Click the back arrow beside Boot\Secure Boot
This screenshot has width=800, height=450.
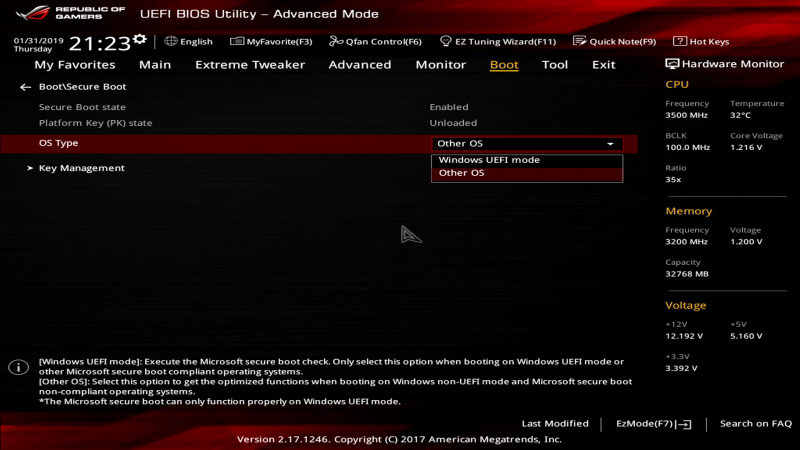[25, 87]
